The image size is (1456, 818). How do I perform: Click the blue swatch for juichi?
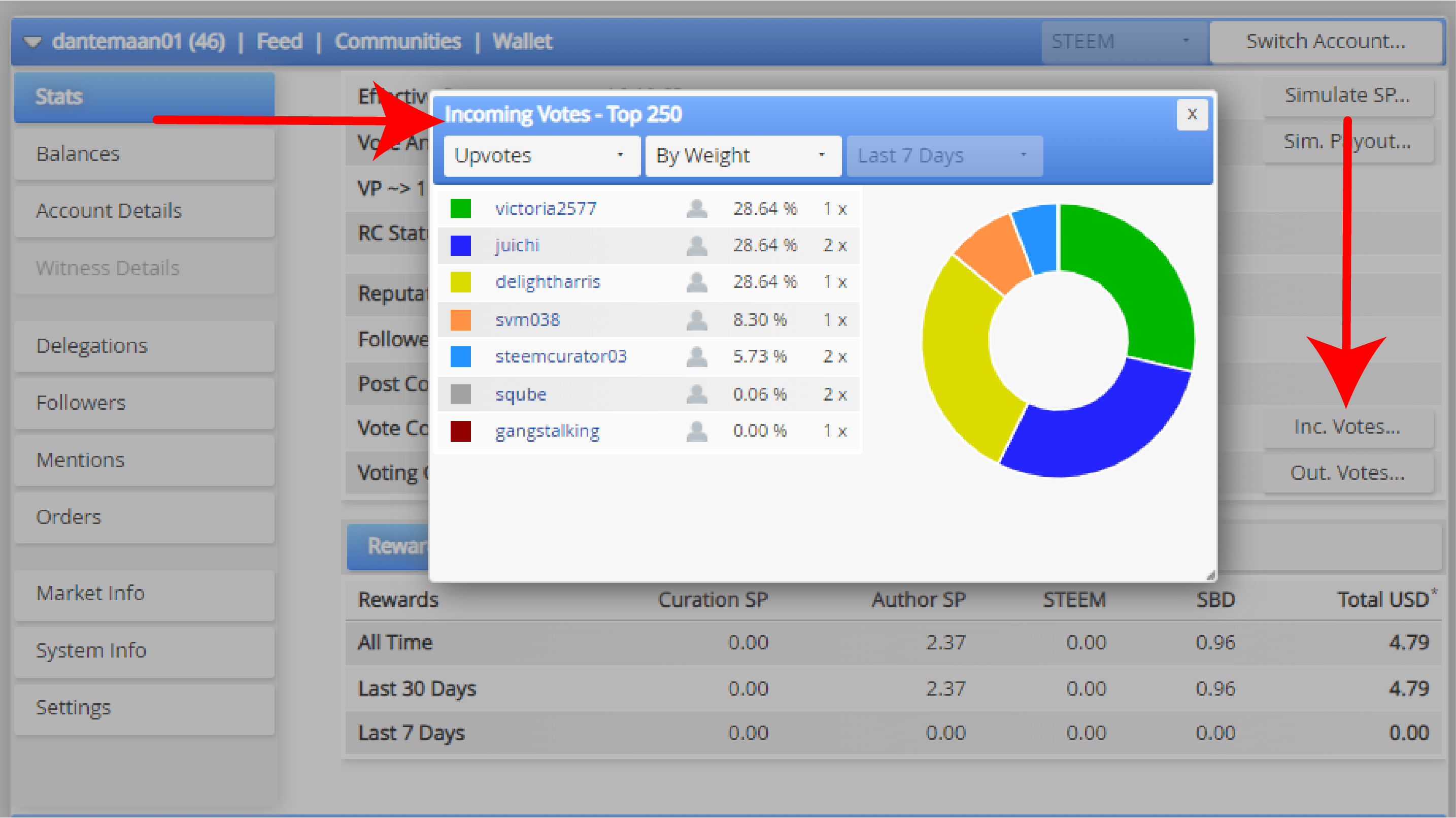coord(460,245)
